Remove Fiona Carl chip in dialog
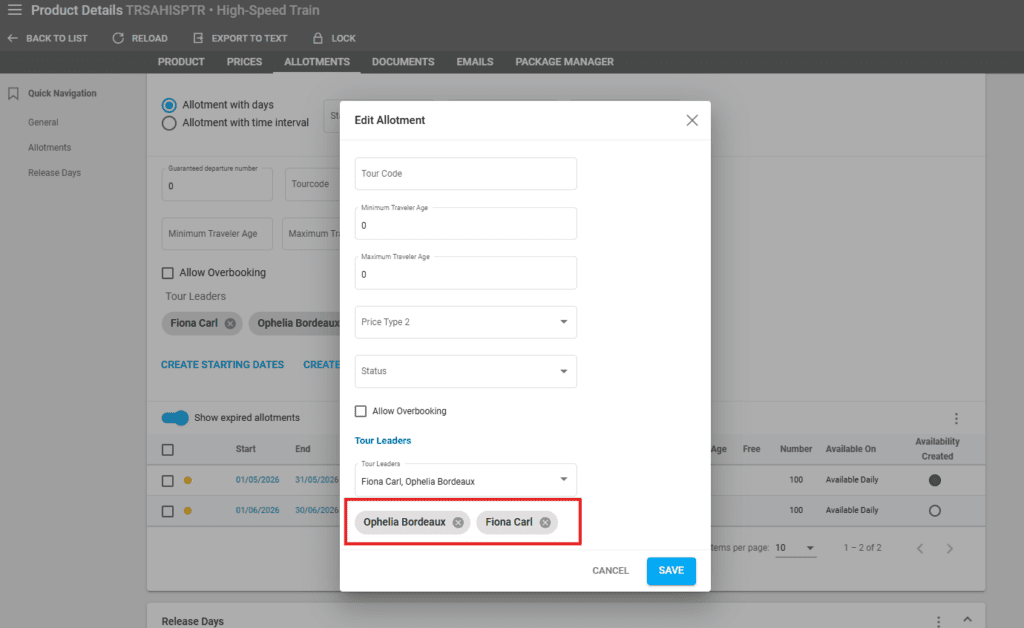The width and height of the screenshot is (1024, 628). pyautogui.click(x=545, y=522)
